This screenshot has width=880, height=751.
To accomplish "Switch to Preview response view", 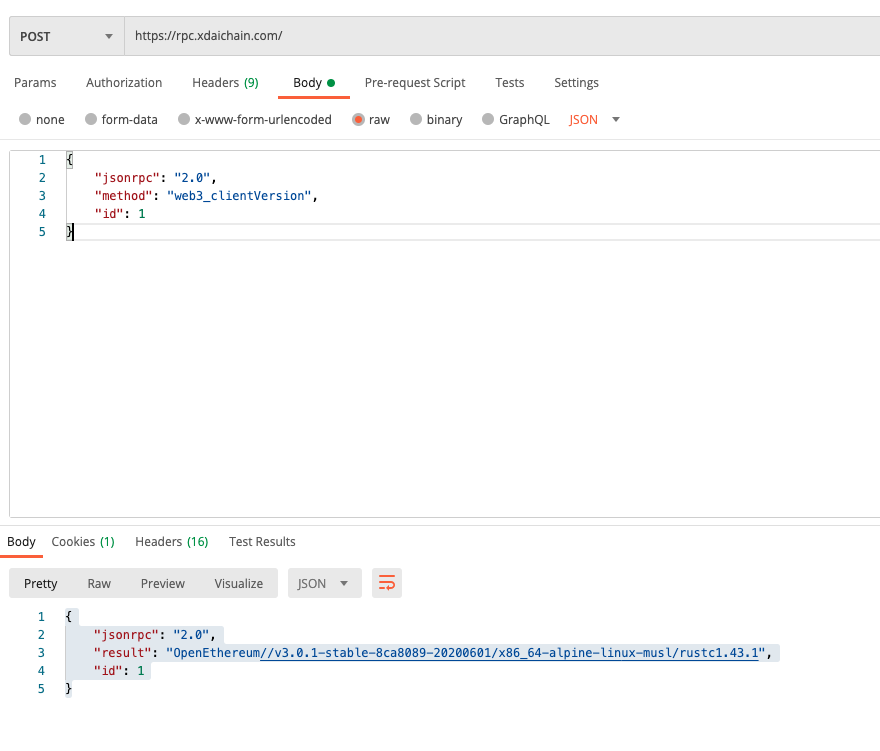I will pyautogui.click(x=163, y=583).
